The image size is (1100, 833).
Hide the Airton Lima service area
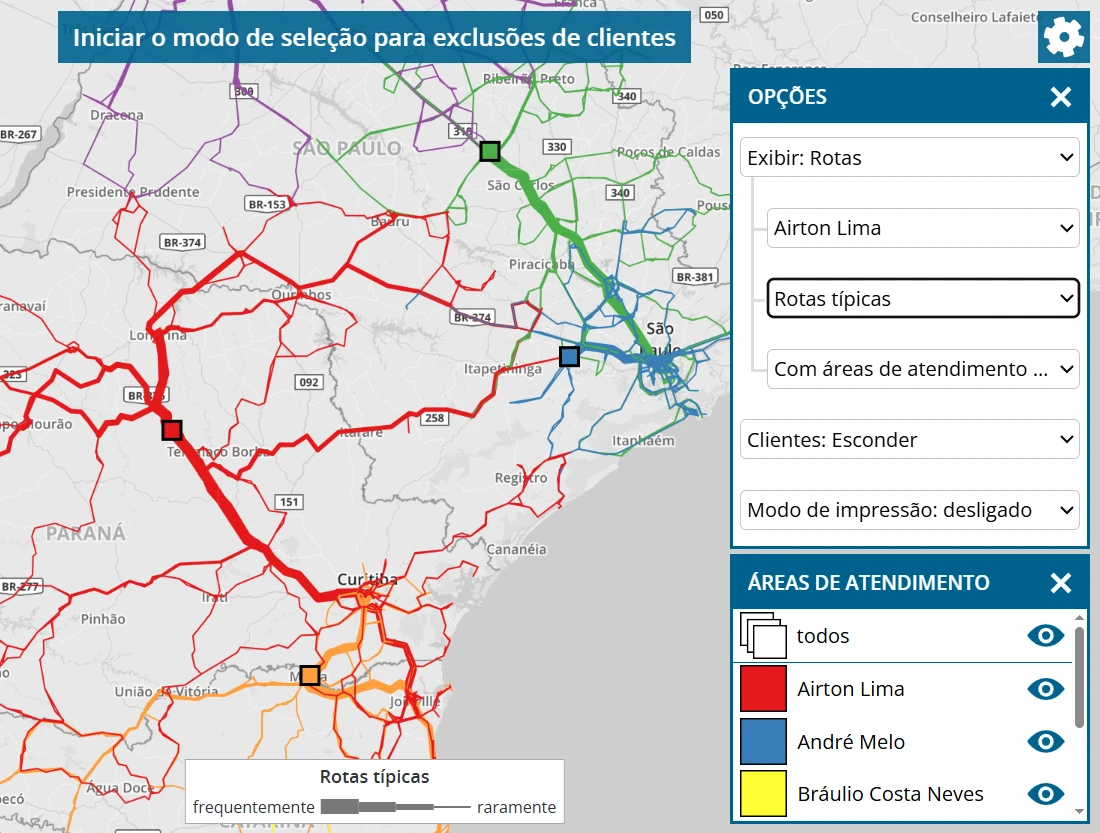(x=1046, y=689)
